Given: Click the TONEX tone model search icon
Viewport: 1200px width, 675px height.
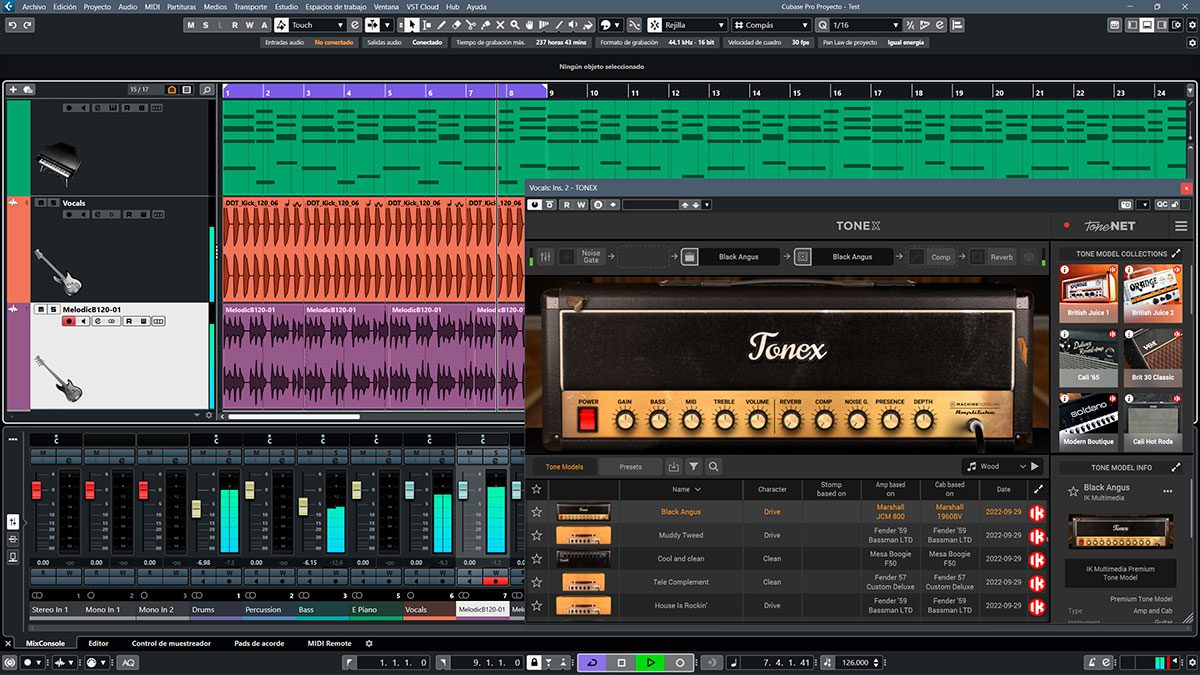Looking at the screenshot, I should pos(713,467).
